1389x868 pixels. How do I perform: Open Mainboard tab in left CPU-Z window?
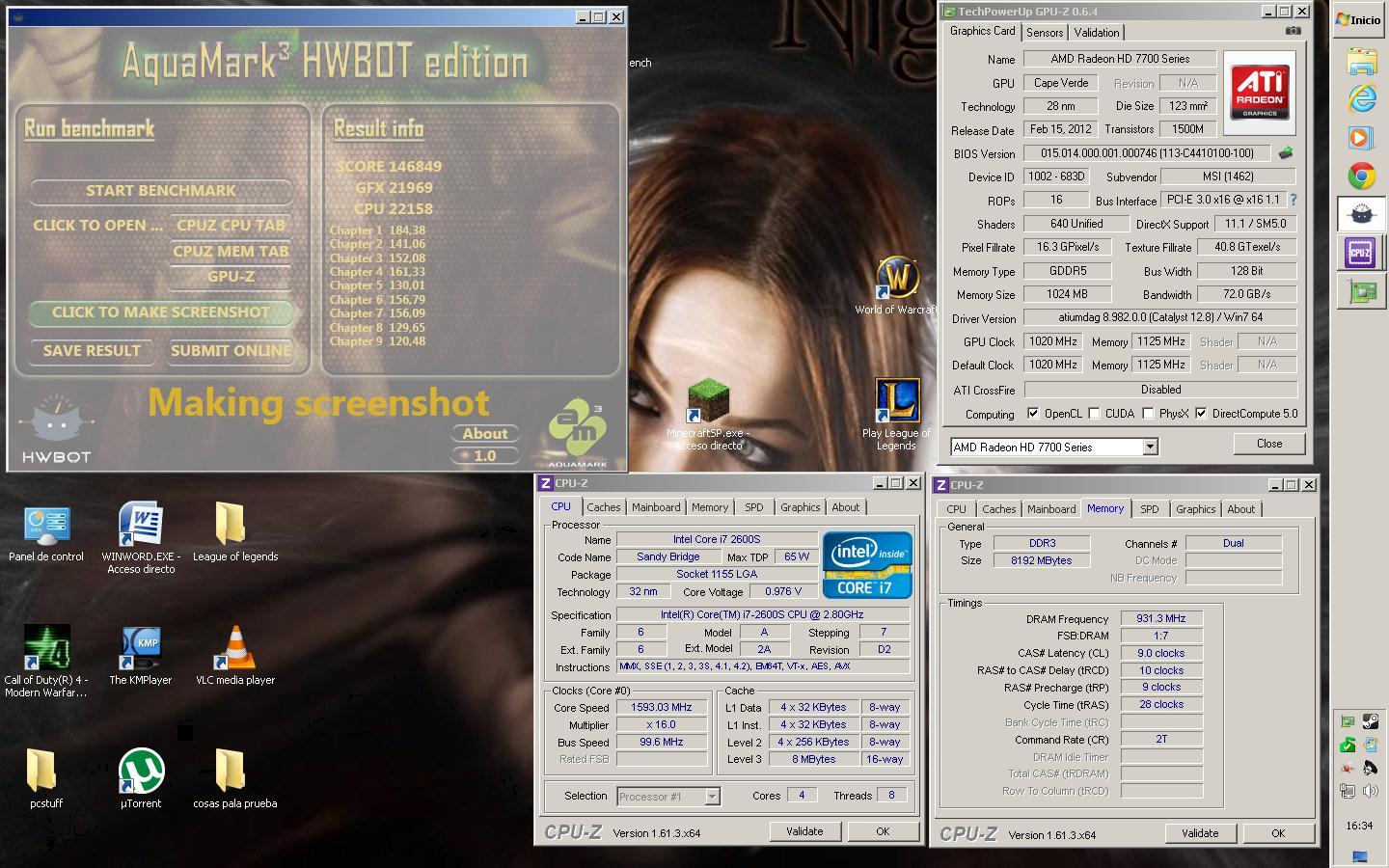click(x=656, y=507)
